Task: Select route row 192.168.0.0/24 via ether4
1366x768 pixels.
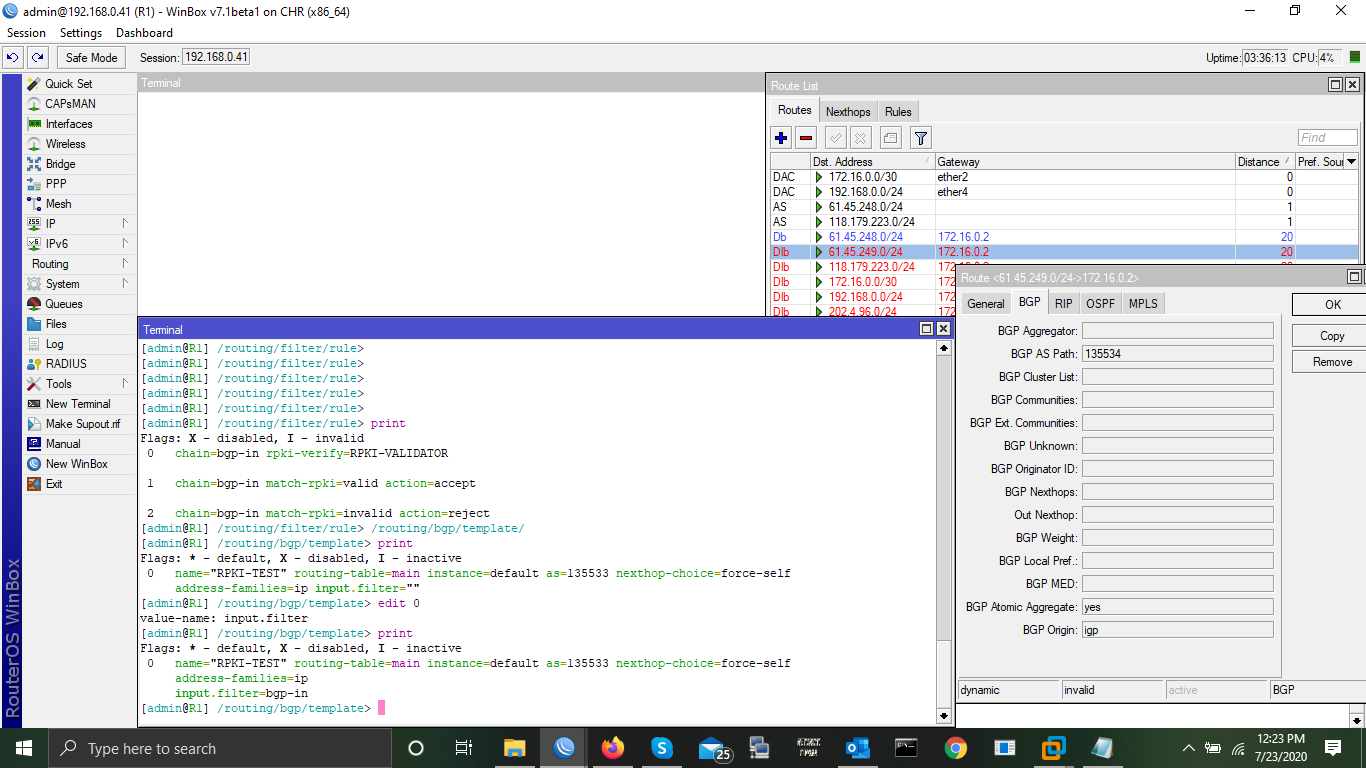Action: point(1064,192)
